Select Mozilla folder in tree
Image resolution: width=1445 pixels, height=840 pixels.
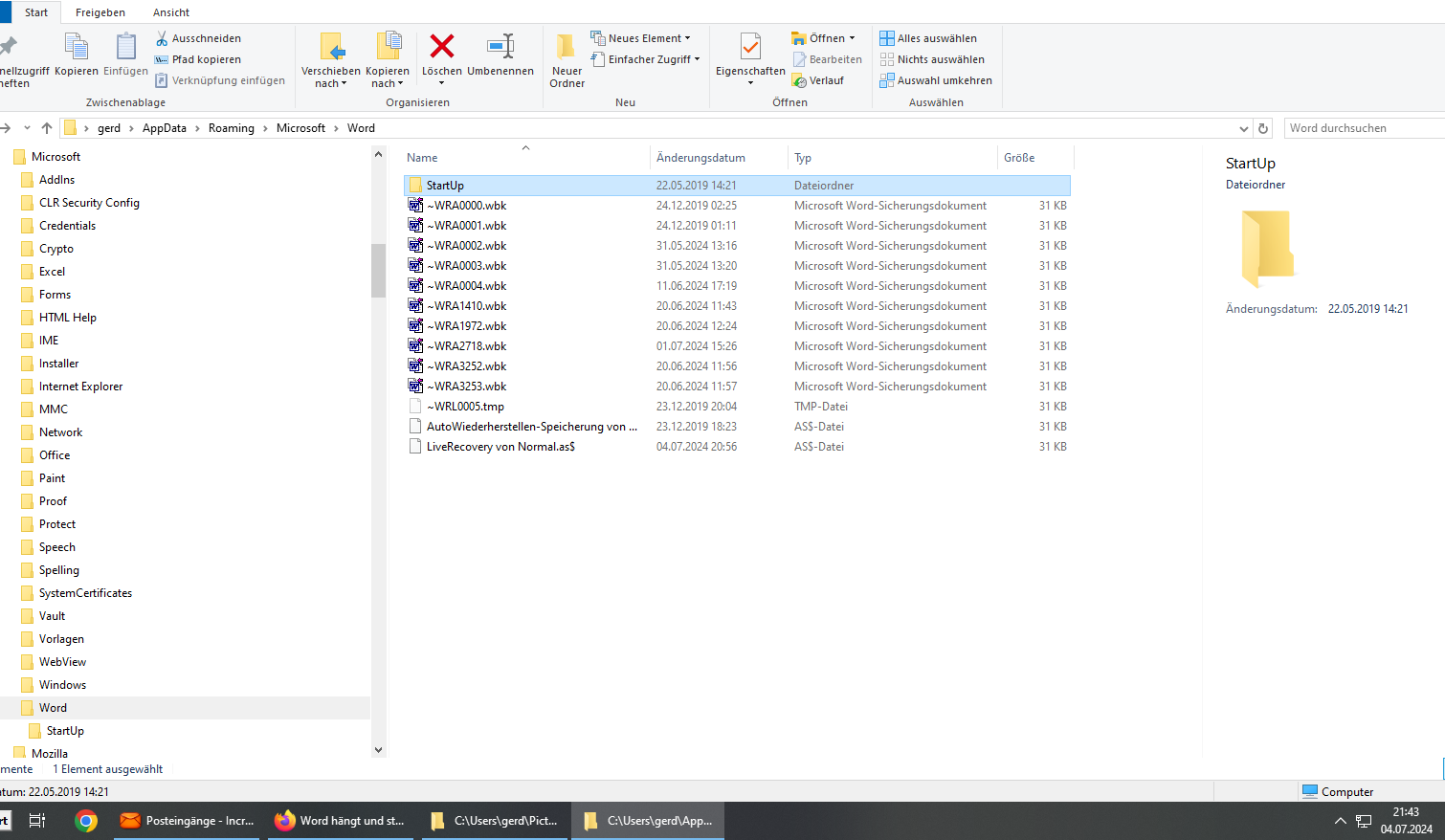tap(50, 754)
